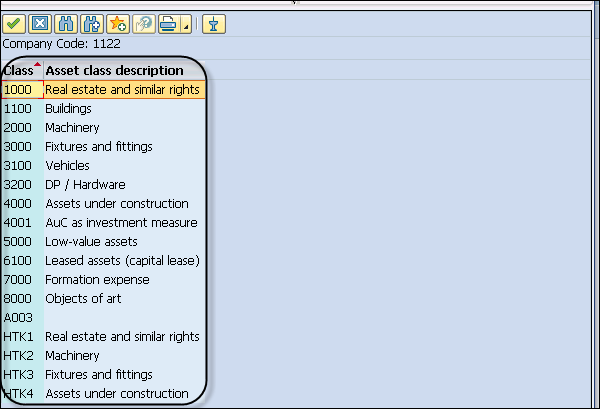This screenshot has height=409, width=600.
Task: Select class HTK2 code
Action: point(18,355)
